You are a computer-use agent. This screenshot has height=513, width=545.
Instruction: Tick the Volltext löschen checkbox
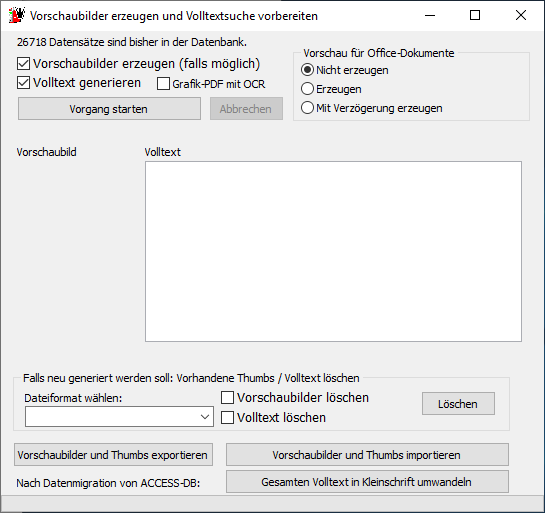pos(227,417)
